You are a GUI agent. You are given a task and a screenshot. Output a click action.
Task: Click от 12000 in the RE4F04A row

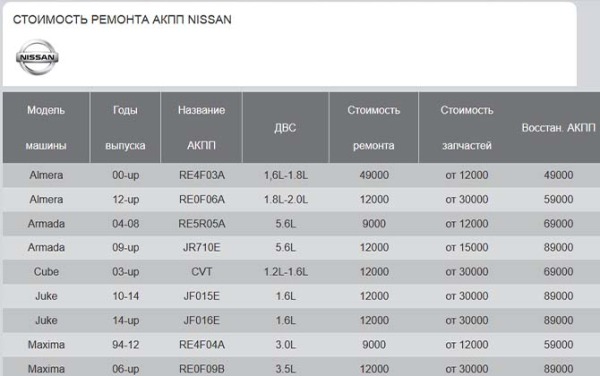pyautogui.click(x=467, y=345)
